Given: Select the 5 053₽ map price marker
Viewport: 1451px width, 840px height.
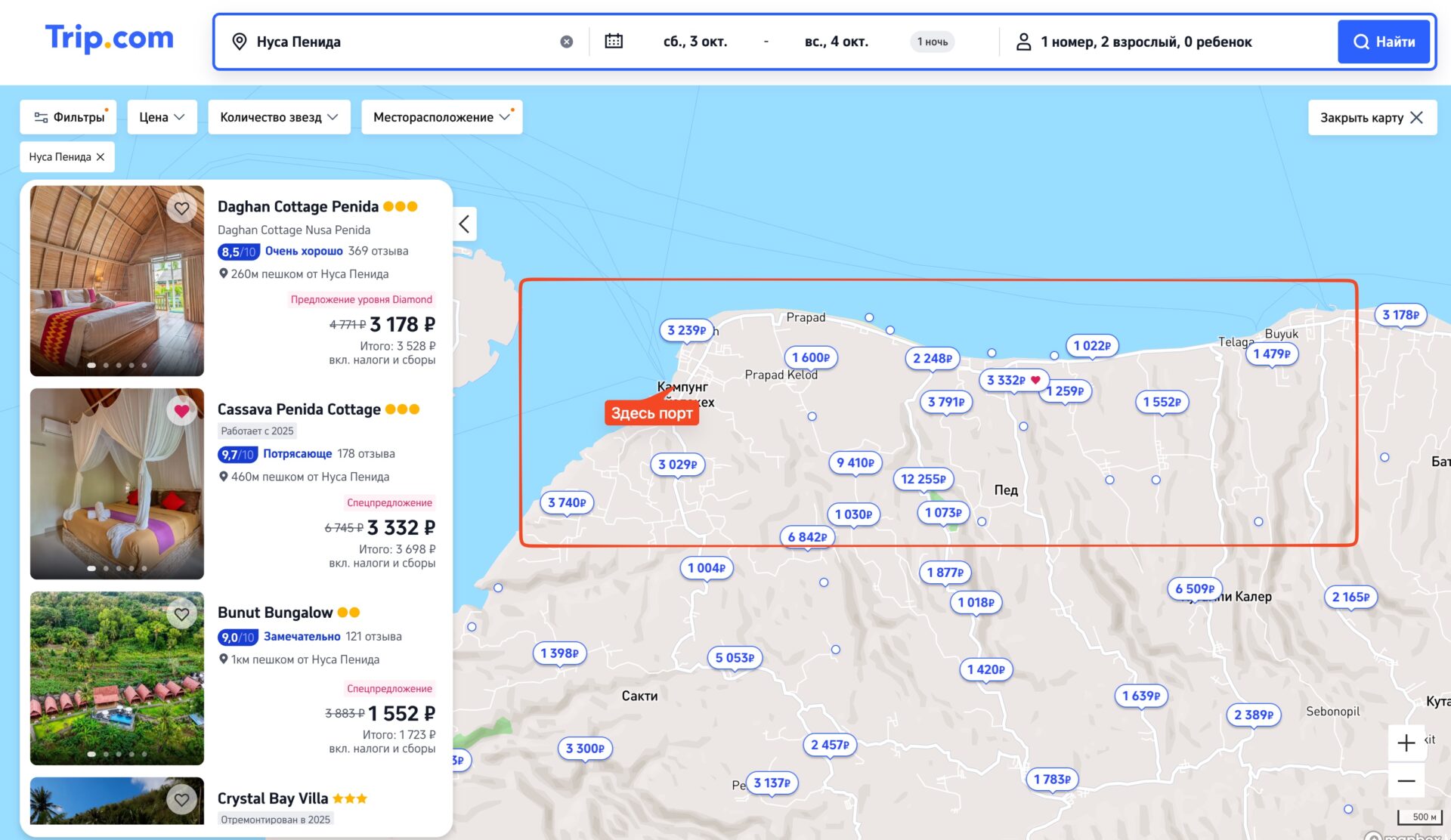Looking at the screenshot, I should pyautogui.click(x=735, y=658).
